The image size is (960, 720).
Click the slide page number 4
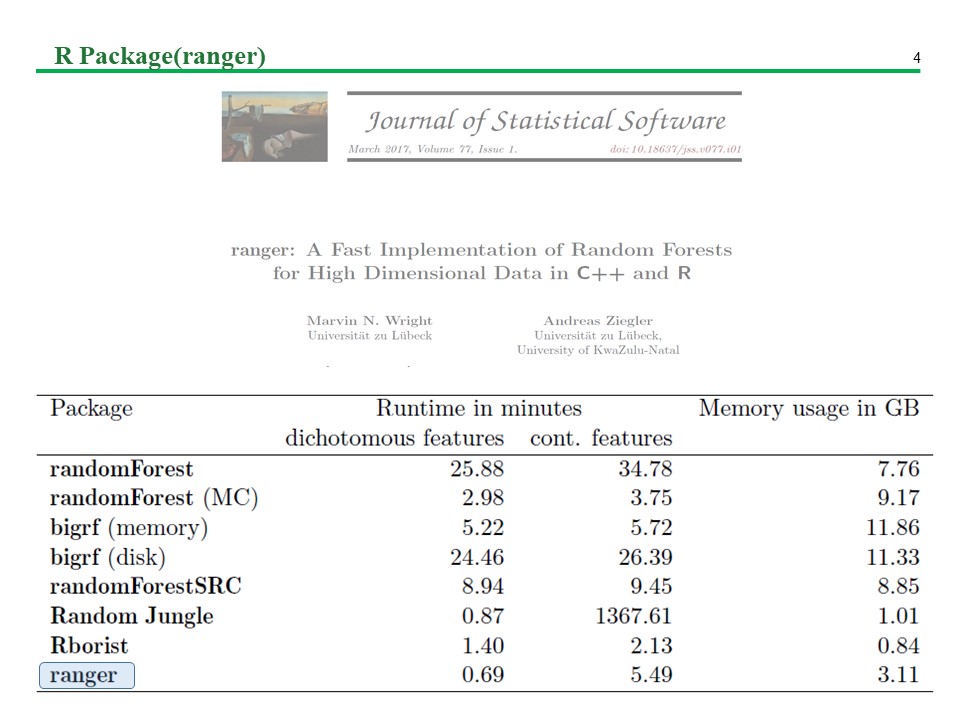click(917, 58)
